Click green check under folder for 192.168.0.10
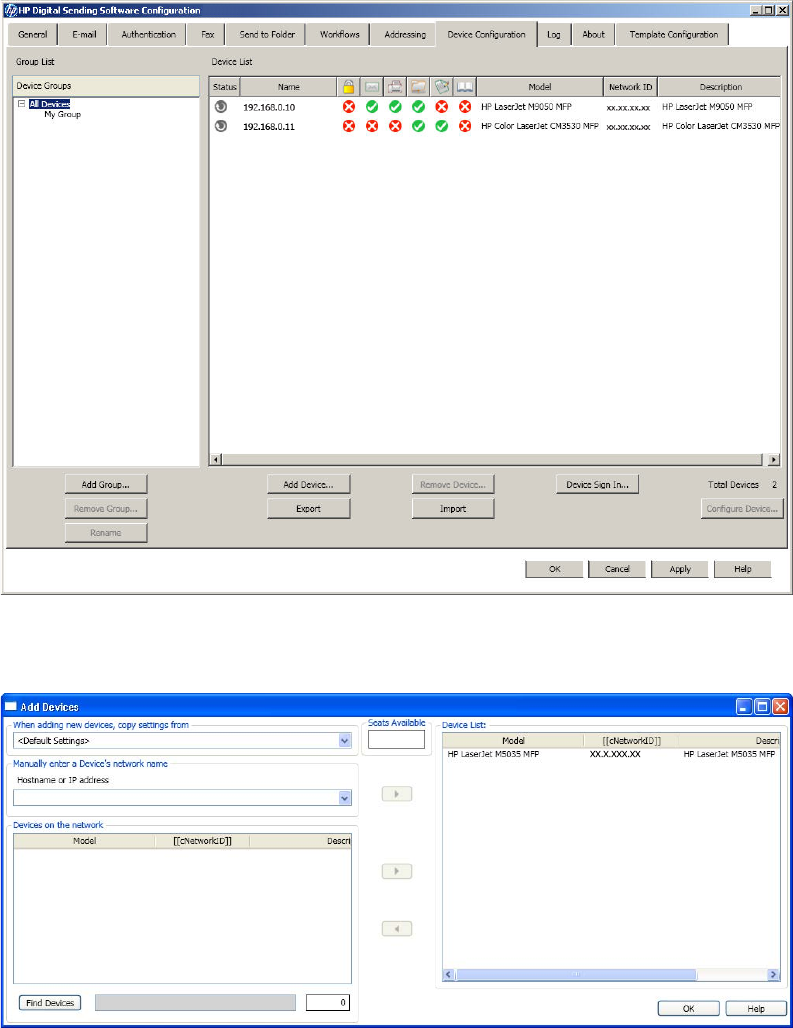Viewport: 793px width, 1028px height. pyautogui.click(x=418, y=106)
